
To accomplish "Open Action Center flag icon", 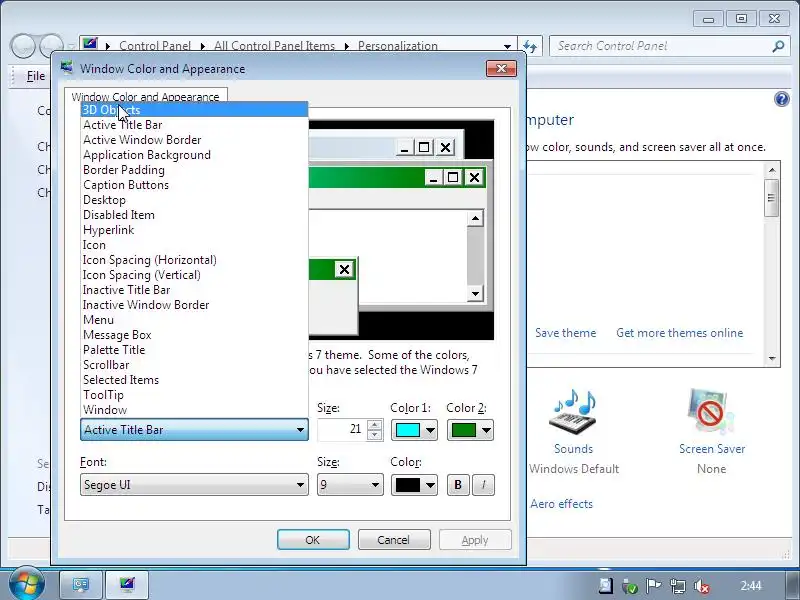I will tap(653, 586).
